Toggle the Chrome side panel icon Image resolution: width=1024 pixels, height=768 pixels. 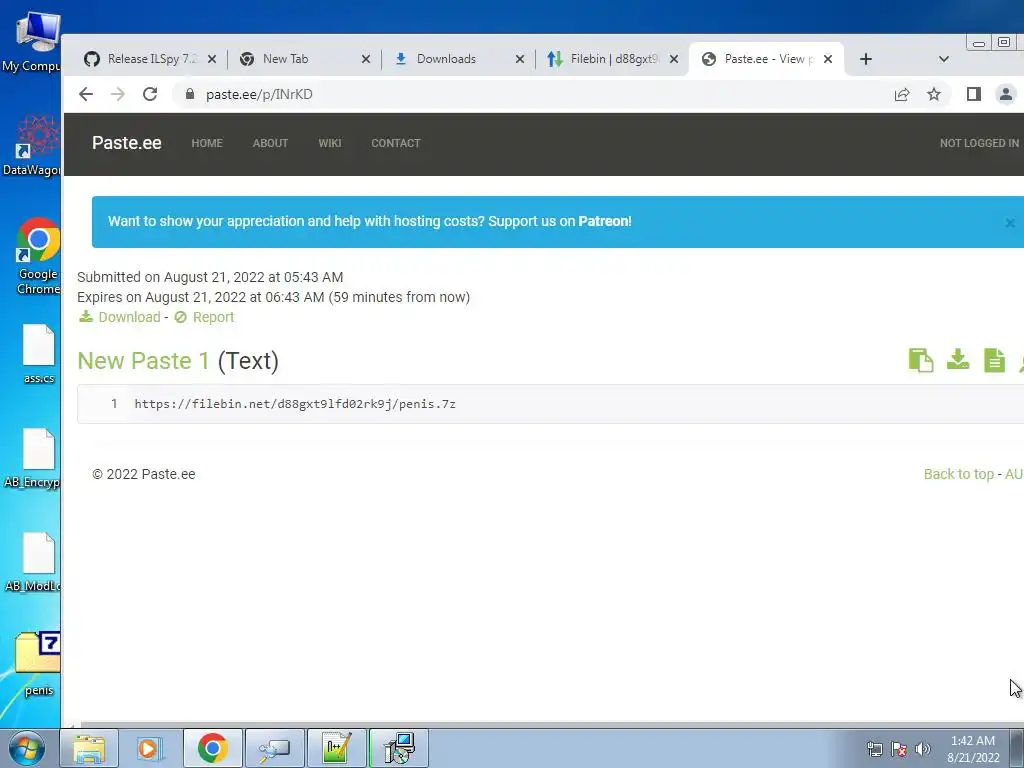tap(974, 95)
